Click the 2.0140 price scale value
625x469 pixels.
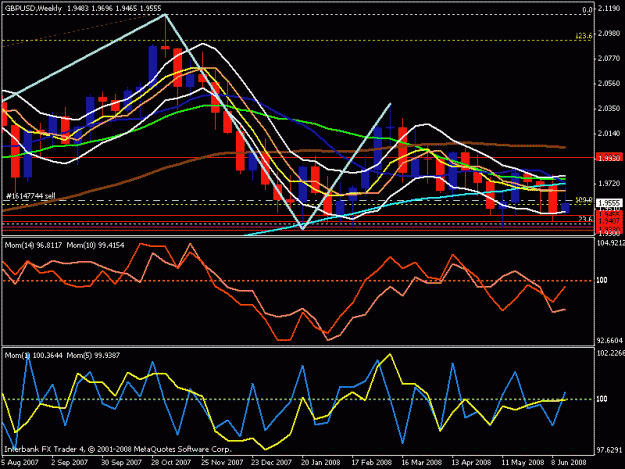click(x=609, y=133)
